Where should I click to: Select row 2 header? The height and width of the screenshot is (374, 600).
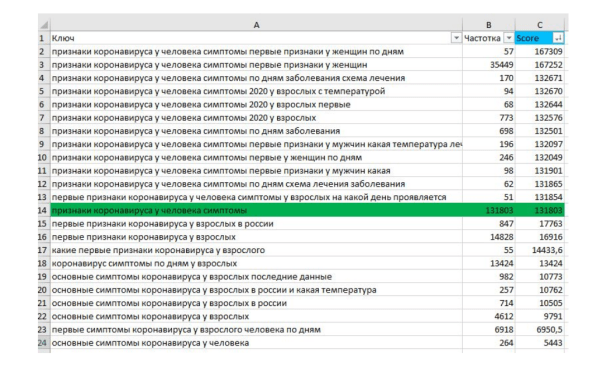pyautogui.click(x=44, y=51)
